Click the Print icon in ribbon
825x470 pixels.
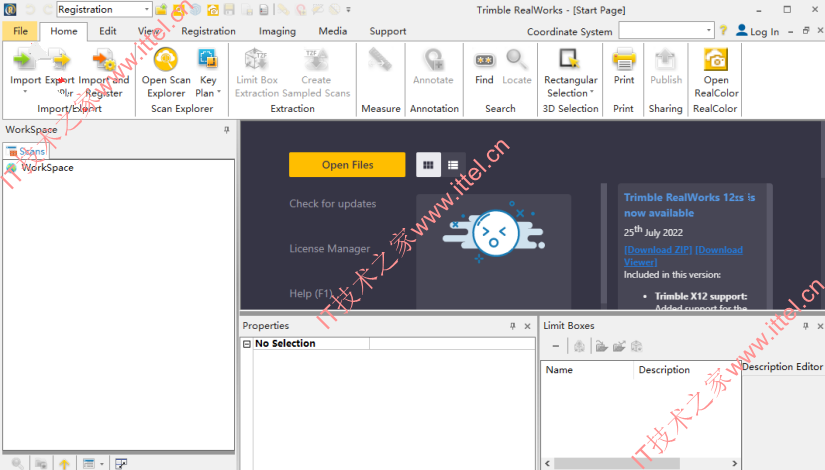coord(624,59)
